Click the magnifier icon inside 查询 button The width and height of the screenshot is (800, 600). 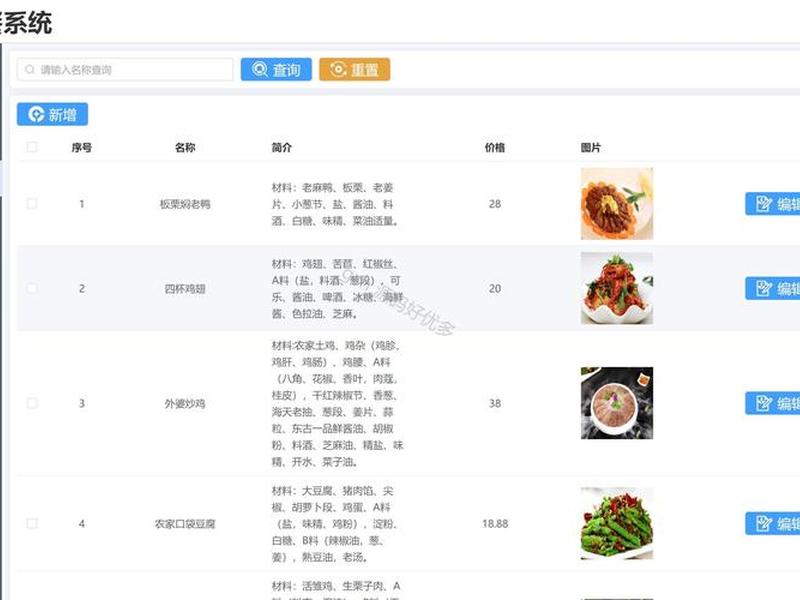point(260,69)
